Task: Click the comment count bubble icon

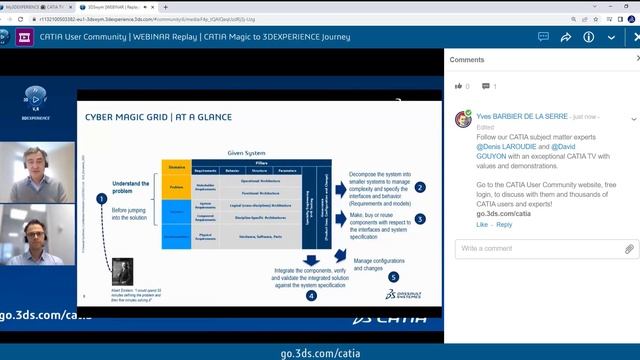Action: [x=486, y=86]
